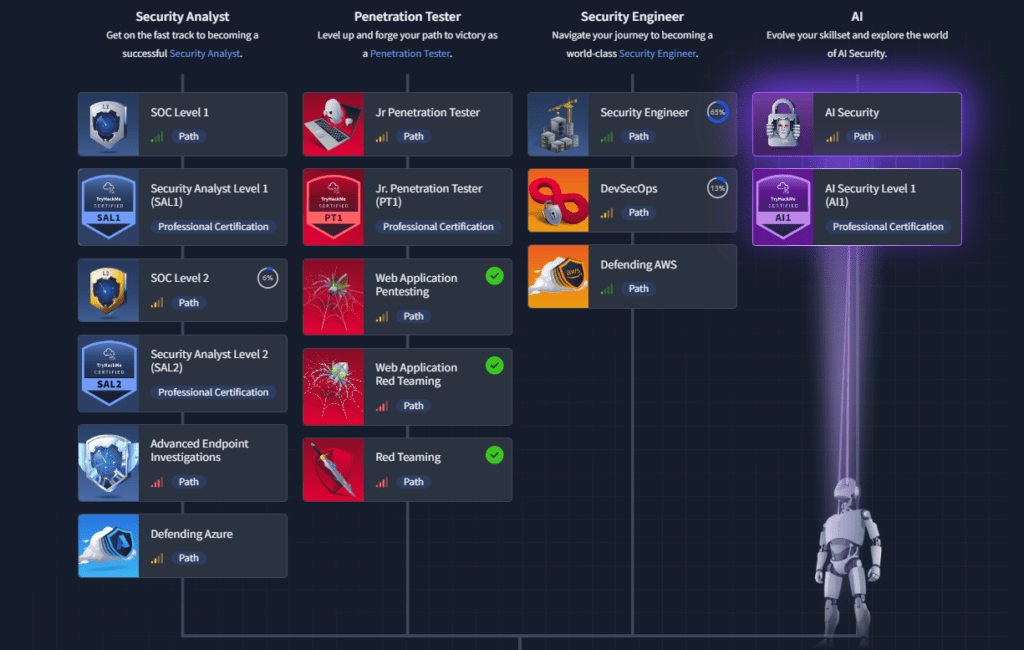
Task: Click the 6% progress ring on SOC Level 2
Action: [x=267, y=278]
